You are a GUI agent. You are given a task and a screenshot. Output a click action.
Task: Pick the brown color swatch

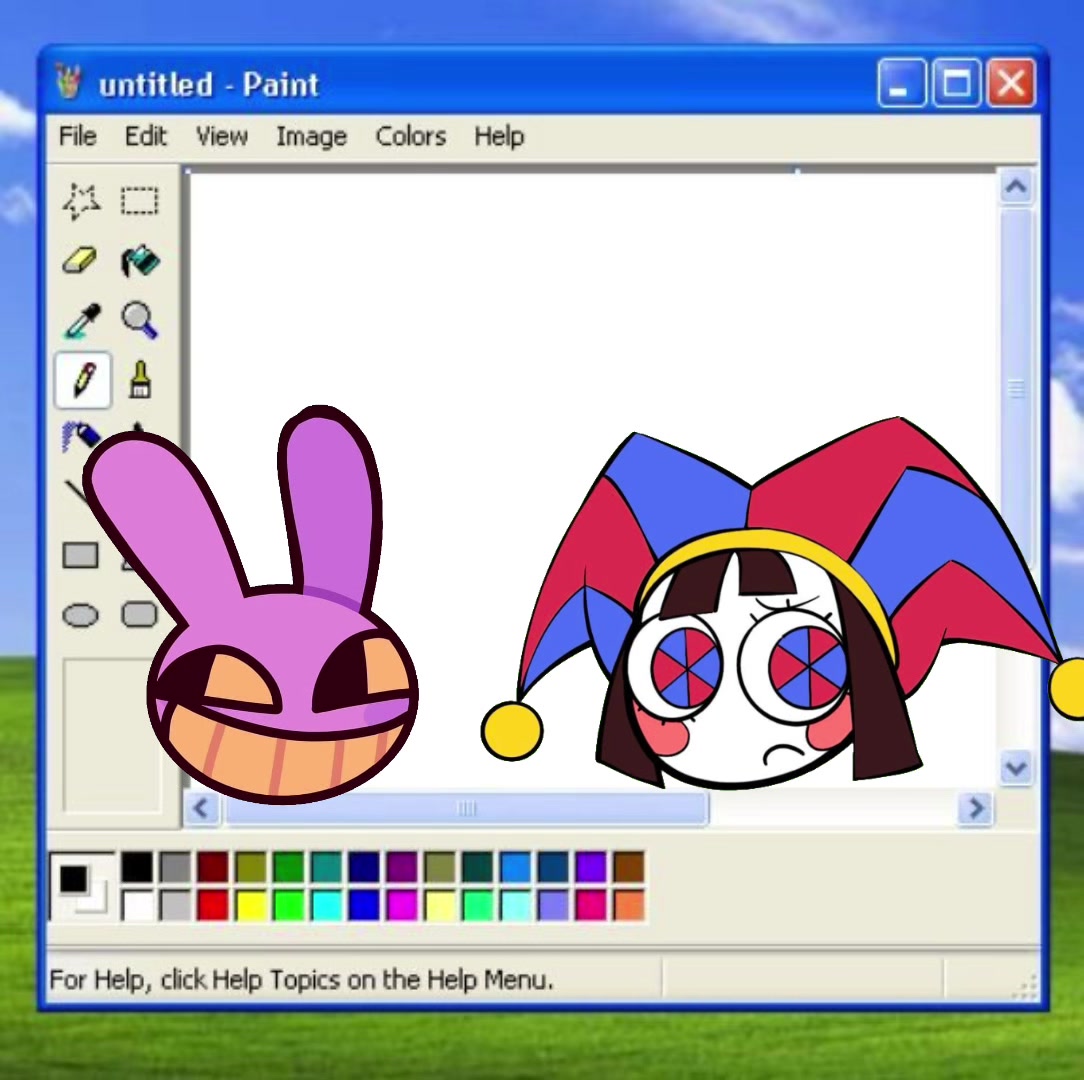[628, 867]
